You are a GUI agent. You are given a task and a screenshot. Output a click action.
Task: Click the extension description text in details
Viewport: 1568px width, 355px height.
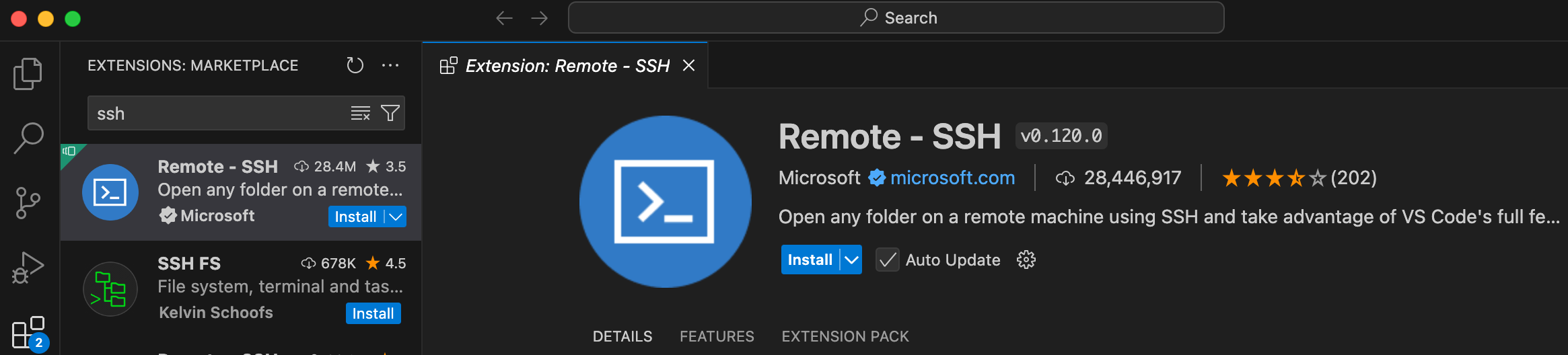(x=1169, y=216)
